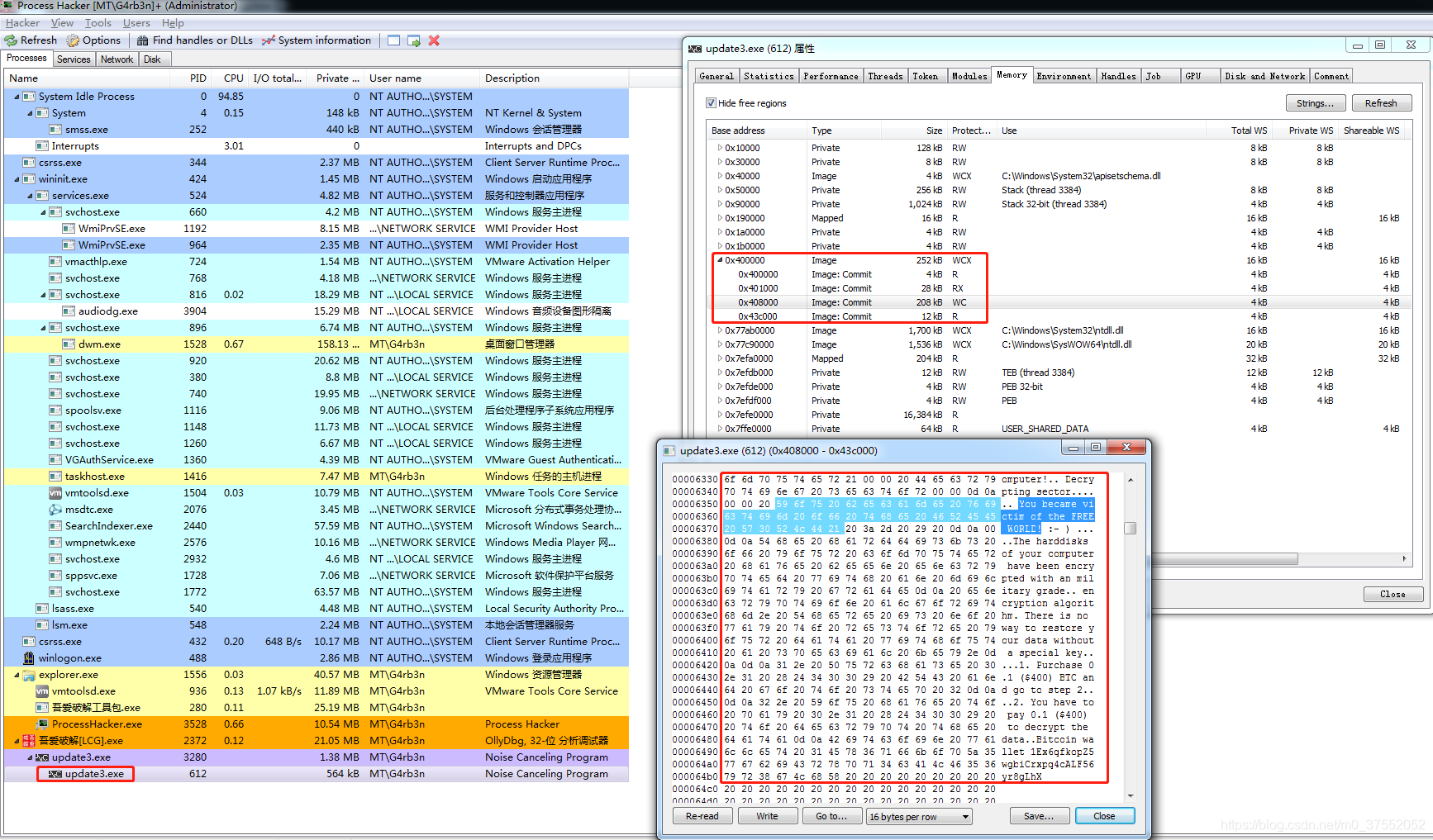The height and width of the screenshot is (840, 1433).
Task: Select the audiodg.exe process icon
Action: tap(69, 311)
